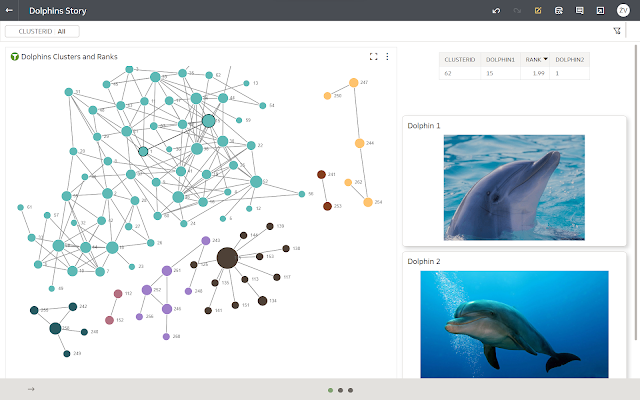Image resolution: width=640 pixels, height=400 pixels.
Task: Select the first (green) page dot
Action: coord(330,390)
